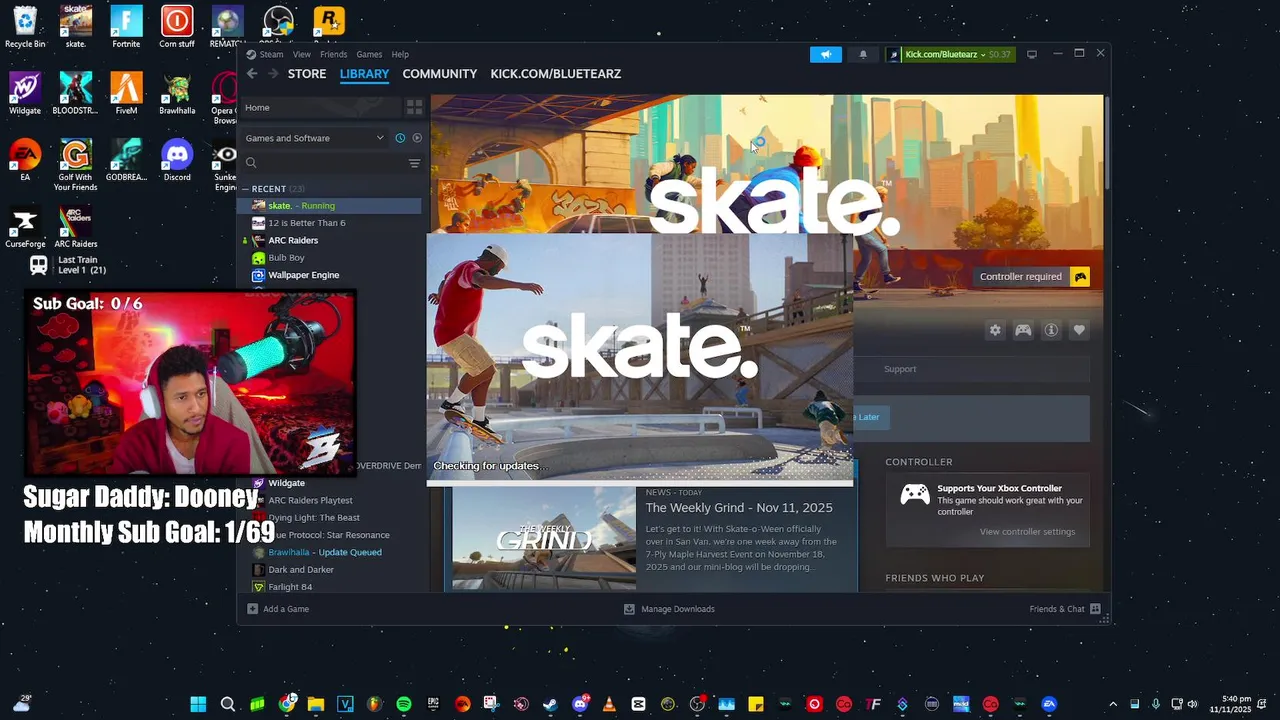This screenshot has width=1280, height=720.
Task: Toggle sort by recent activity clock icon
Action: [400, 138]
